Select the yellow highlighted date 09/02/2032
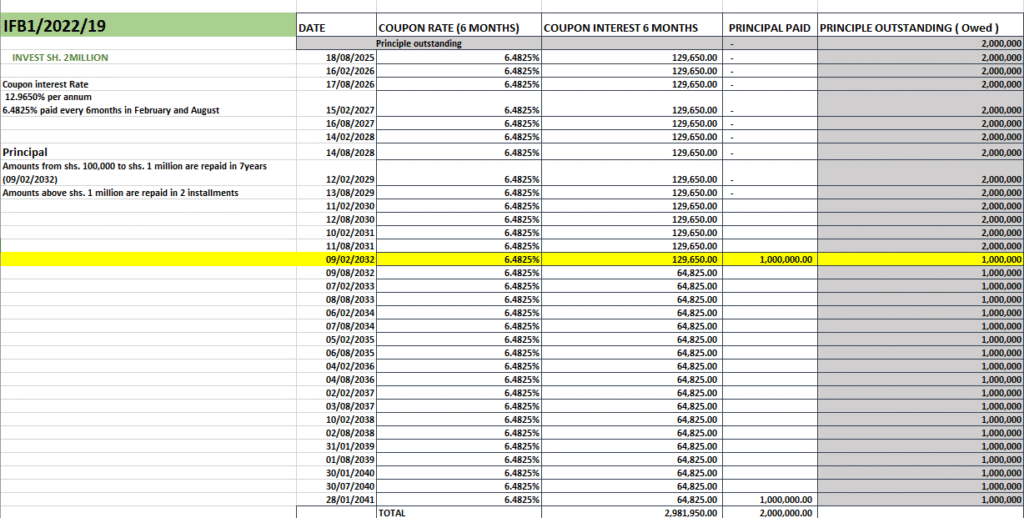 tap(348, 259)
